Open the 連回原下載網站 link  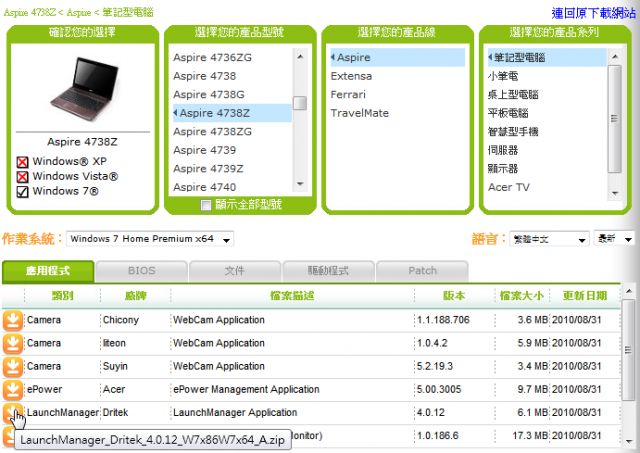coord(593,13)
